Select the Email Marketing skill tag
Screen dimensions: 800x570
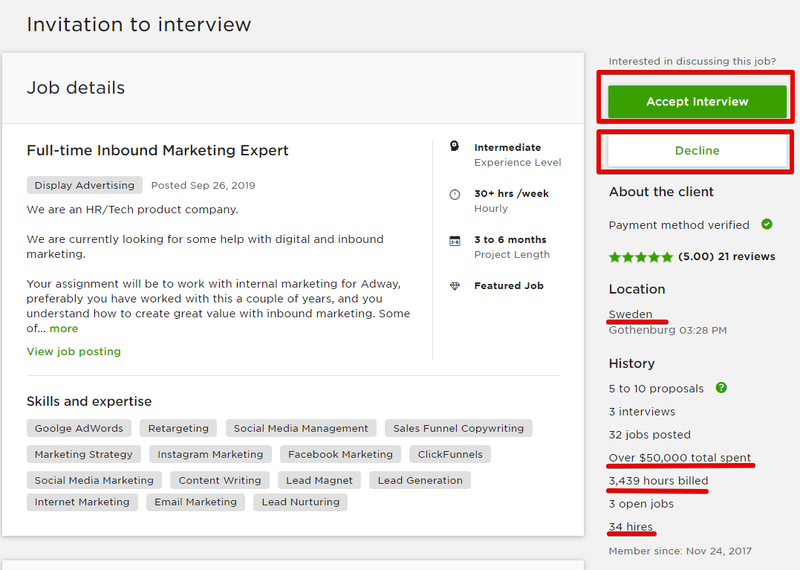click(x=195, y=502)
